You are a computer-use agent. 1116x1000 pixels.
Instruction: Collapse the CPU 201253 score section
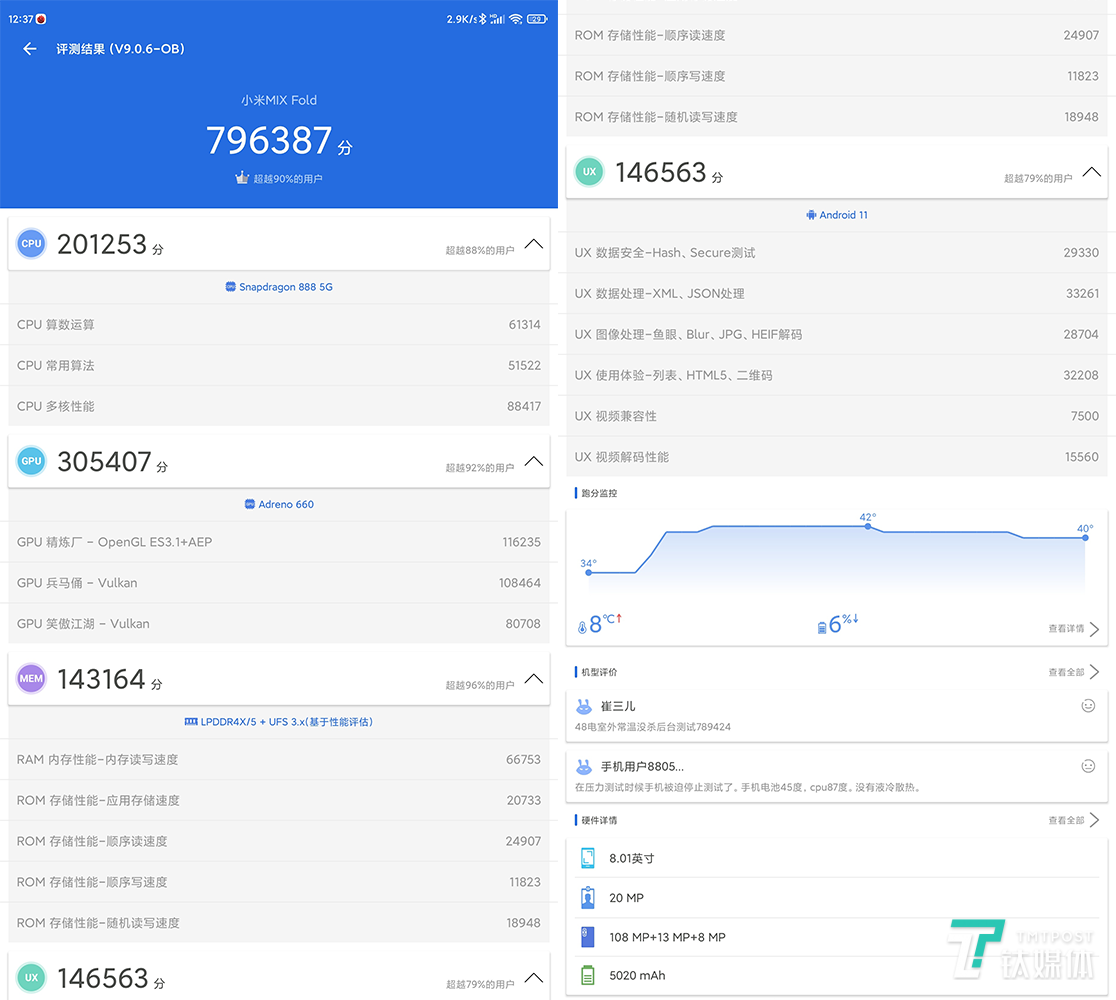534,244
